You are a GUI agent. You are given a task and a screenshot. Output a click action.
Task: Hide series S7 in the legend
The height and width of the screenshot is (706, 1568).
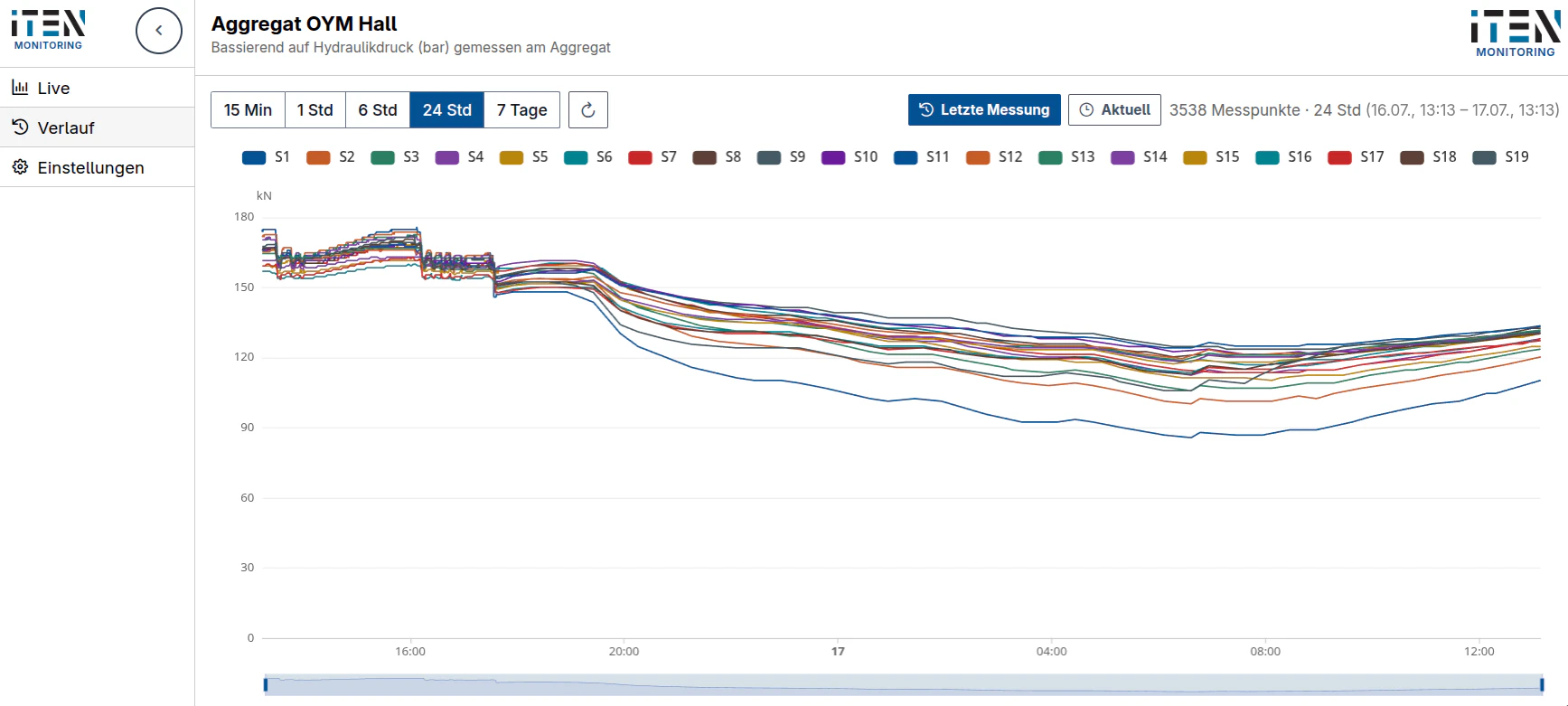[x=653, y=157]
